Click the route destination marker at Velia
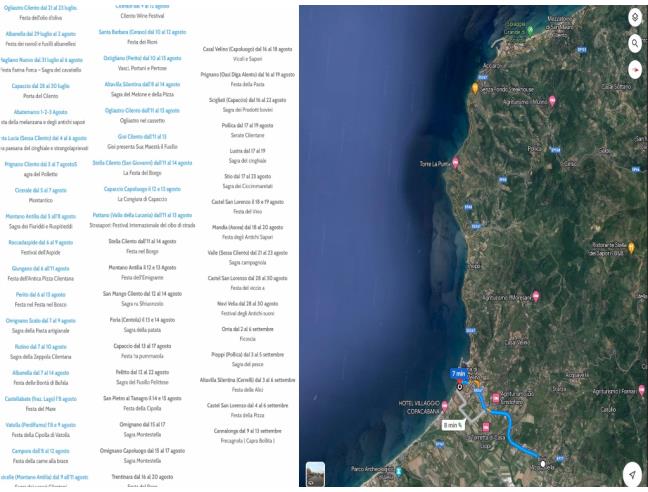This screenshot has height=492, width=648. 544,463
